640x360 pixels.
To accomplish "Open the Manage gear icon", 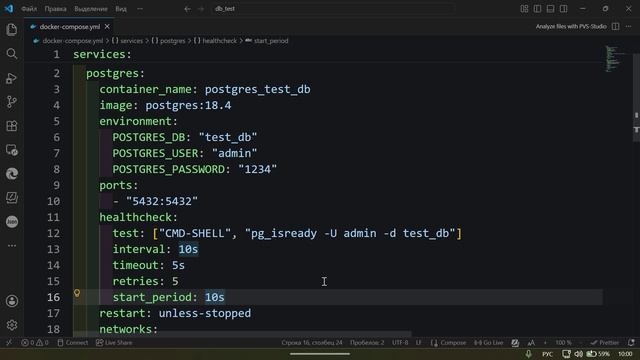I will (12, 325).
